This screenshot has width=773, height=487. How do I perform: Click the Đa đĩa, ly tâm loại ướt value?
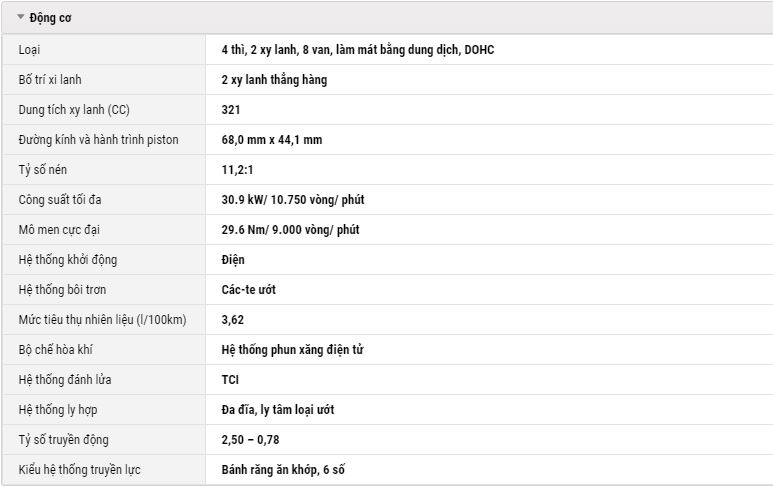[278, 410]
